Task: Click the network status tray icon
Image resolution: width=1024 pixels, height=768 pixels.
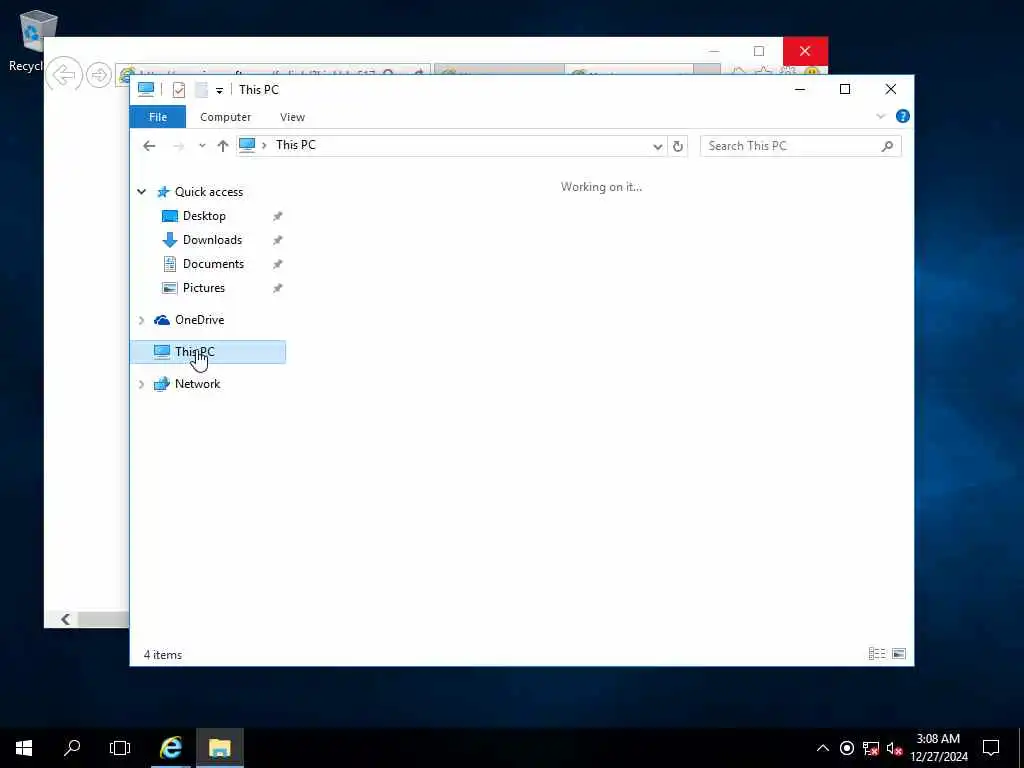Action: (x=871, y=748)
